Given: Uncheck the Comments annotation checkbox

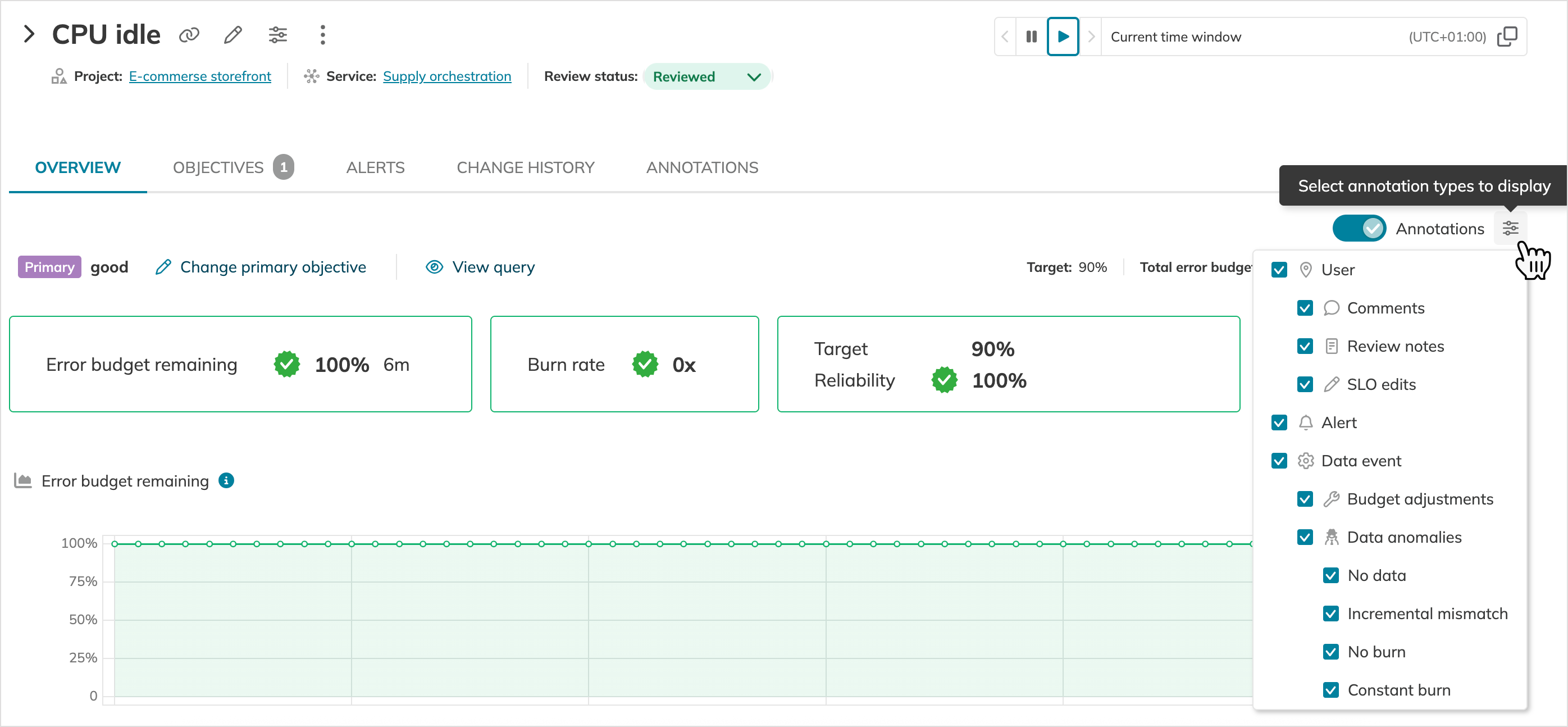Looking at the screenshot, I should (1305, 308).
